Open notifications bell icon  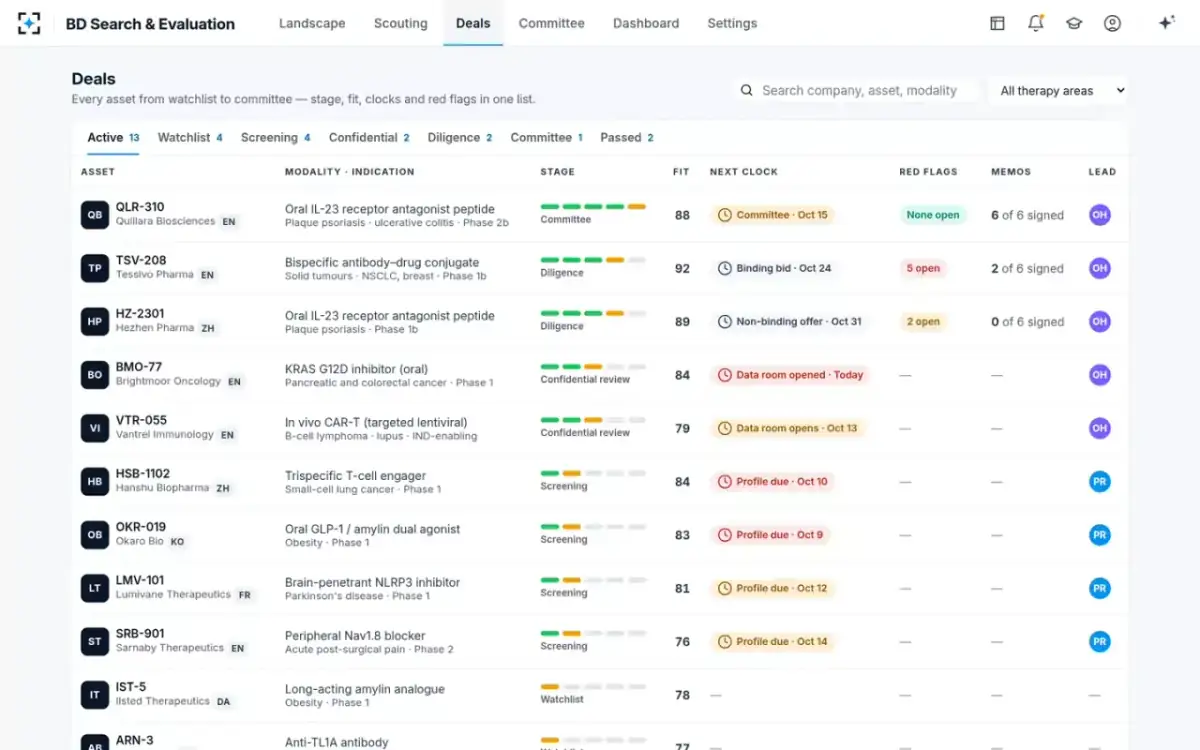pos(1036,23)
